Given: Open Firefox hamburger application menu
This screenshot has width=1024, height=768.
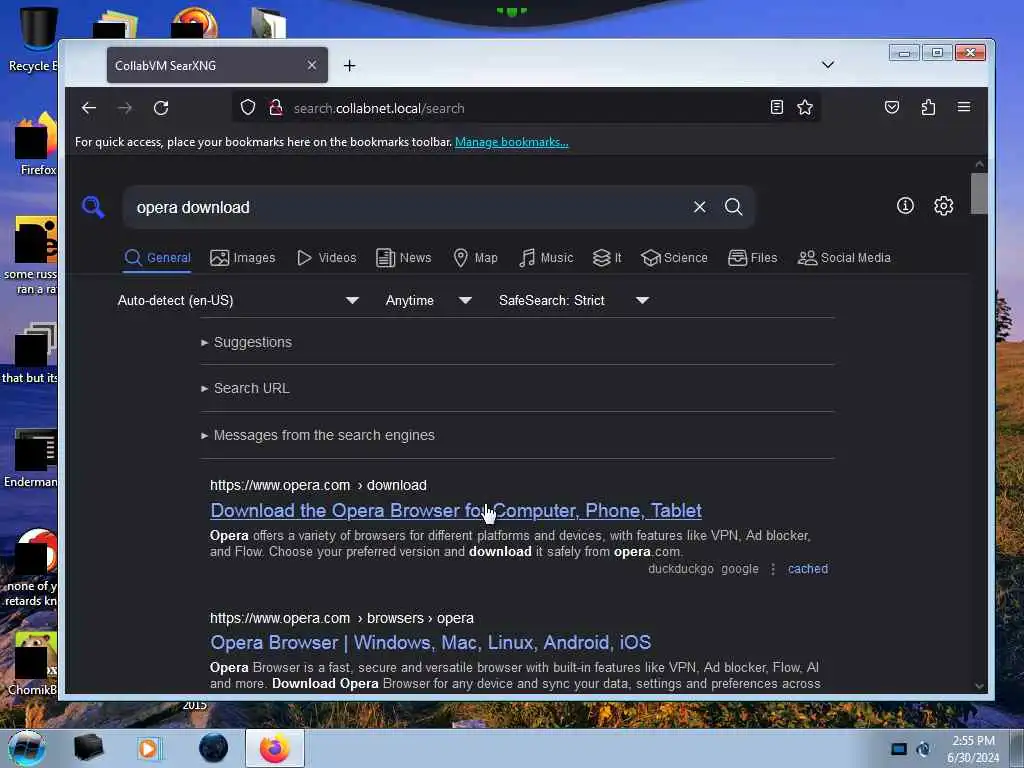Looking at the screenshot, I should point(964,107).
